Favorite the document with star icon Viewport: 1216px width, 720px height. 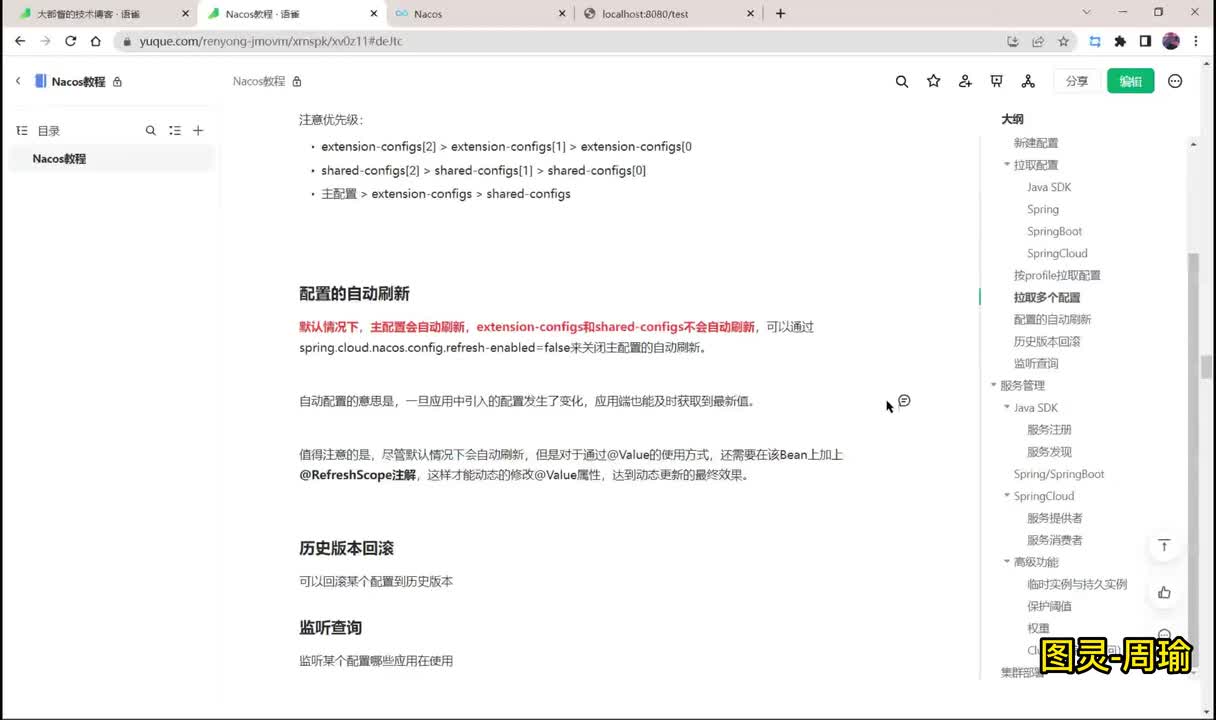(x=933, y=81)
